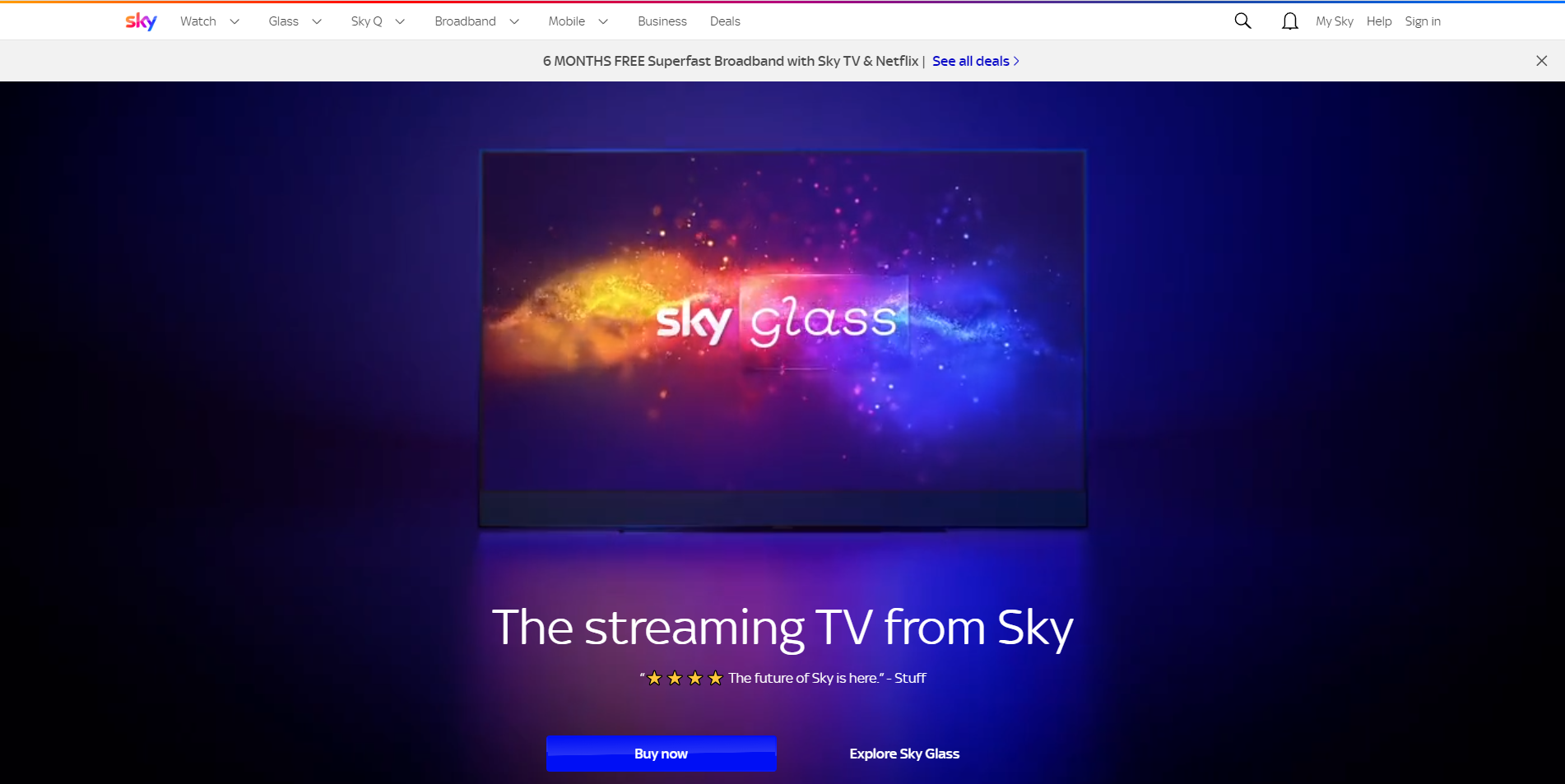Click the chevron next to Broadband
Screen dimensions: 1565x784
515,21
